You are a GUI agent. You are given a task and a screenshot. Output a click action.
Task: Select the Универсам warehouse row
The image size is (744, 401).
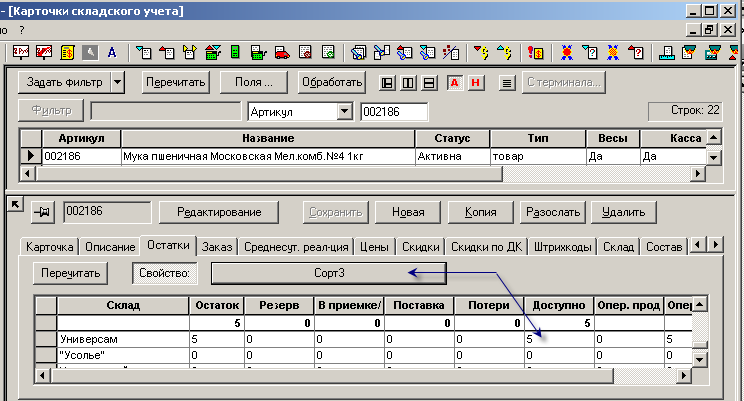tap(364, 339)
